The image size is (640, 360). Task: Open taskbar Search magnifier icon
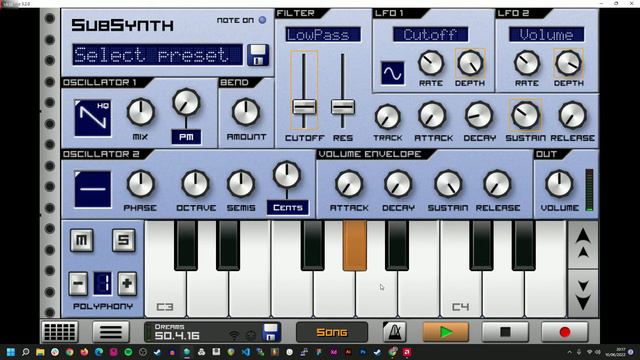pyautogui.click(x=25, y=352)
